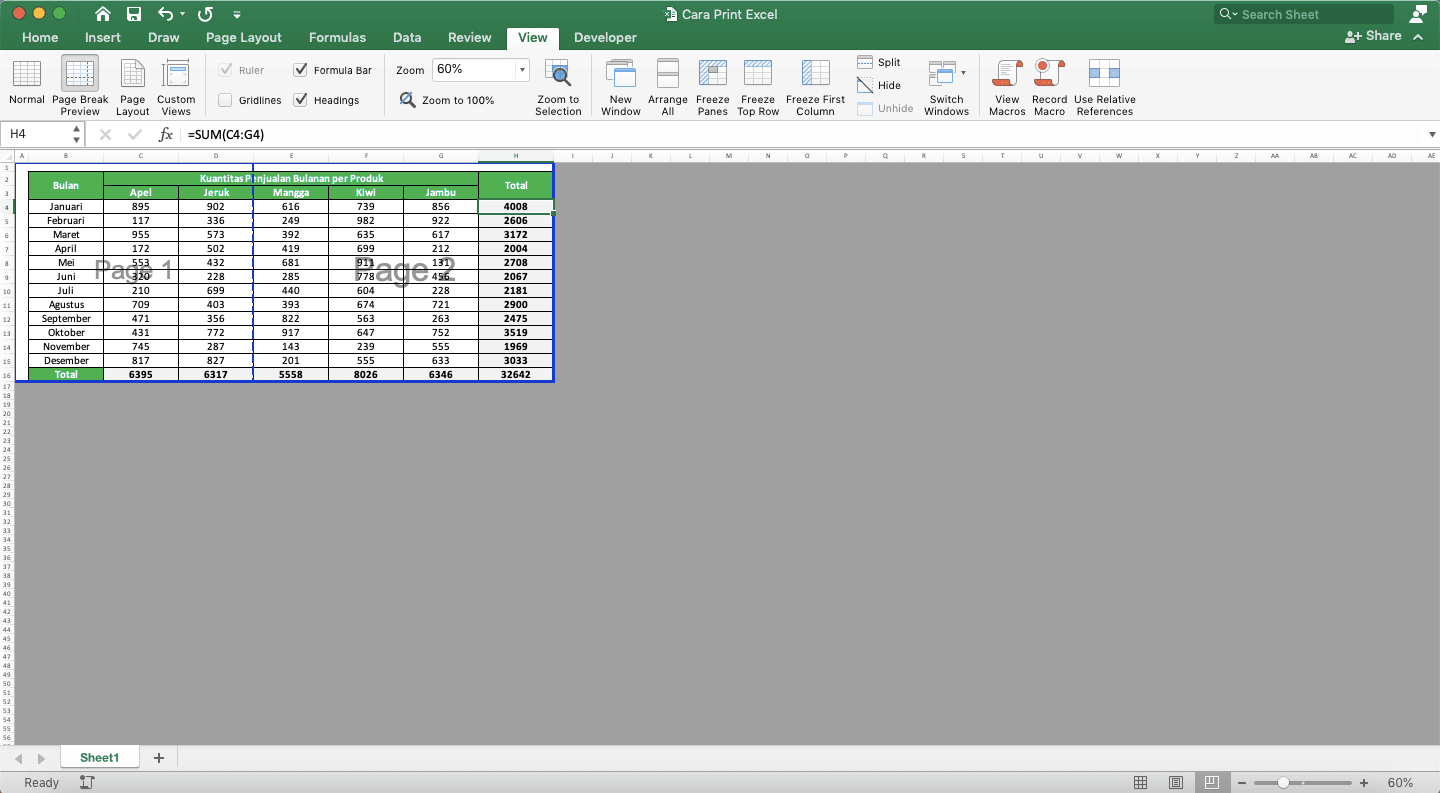Select the Januari cell
The image size is (1440, 793).
[66, 207]
